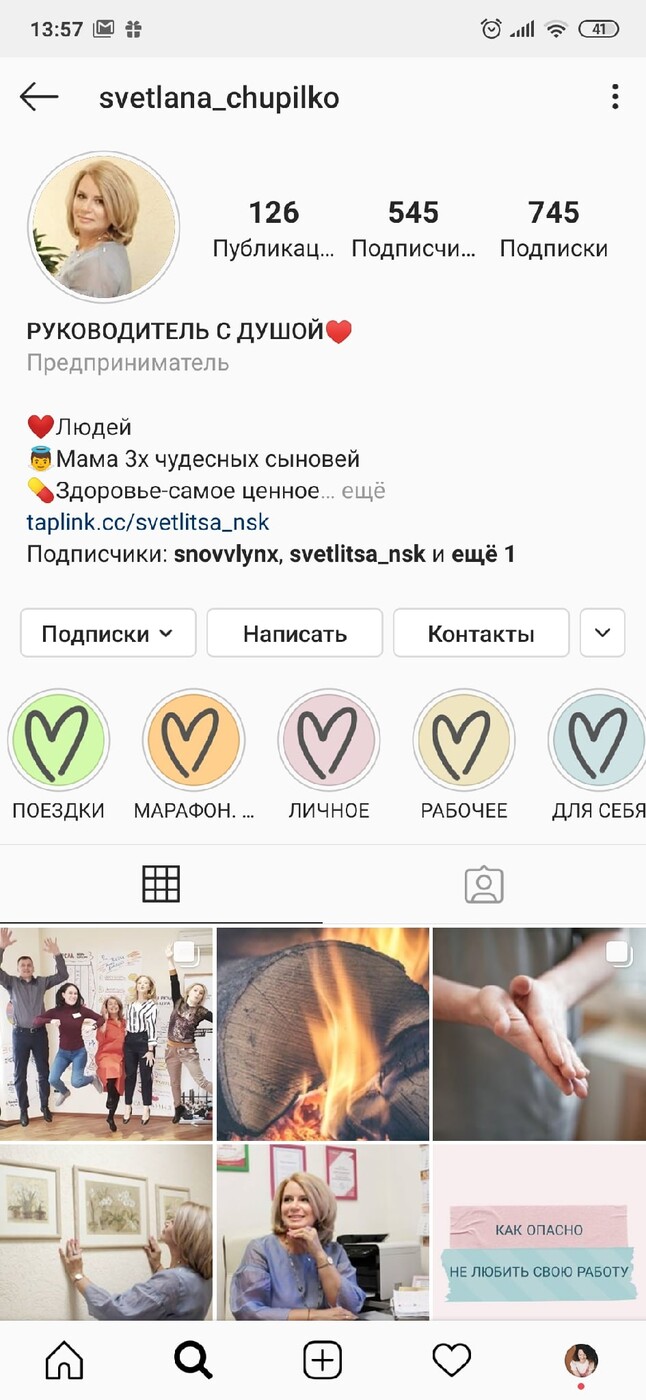
Task: Expand suggested accounts chevron button
Action: pyautogui.click(x=602, y=633)
